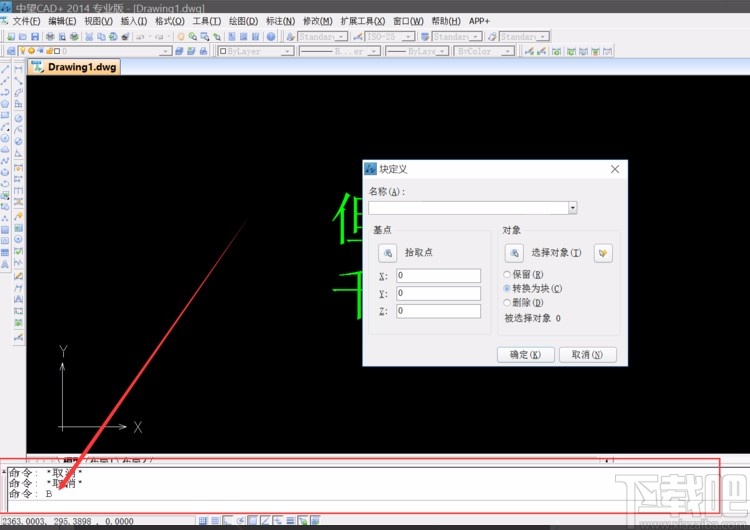The height and width of the screenshot is (530, 750).
Task: Click the Pick Point button icon in dialog
Action: [x=387, y=253]
